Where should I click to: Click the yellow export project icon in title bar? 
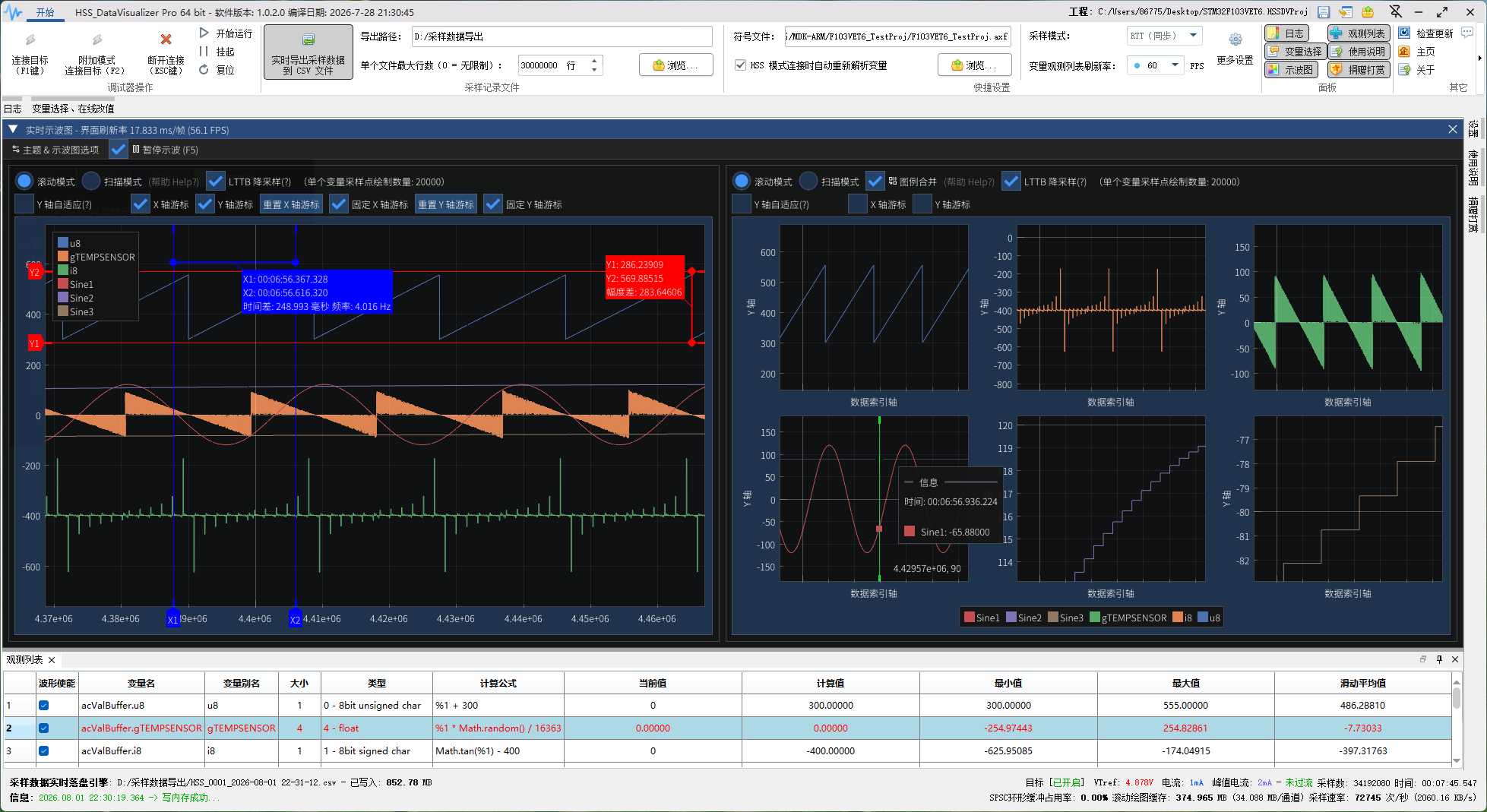[x=1368, y=12]
